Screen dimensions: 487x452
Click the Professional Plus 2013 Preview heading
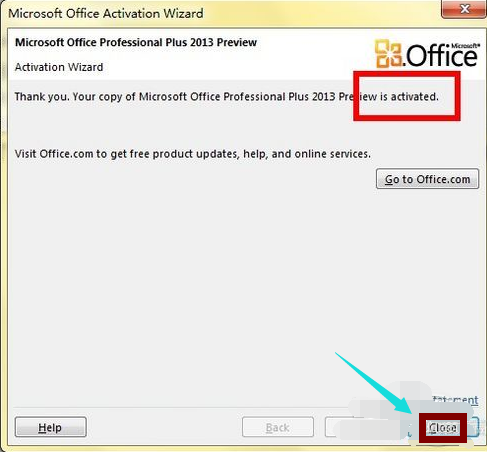pyautogui.click(x=136, y=42)
